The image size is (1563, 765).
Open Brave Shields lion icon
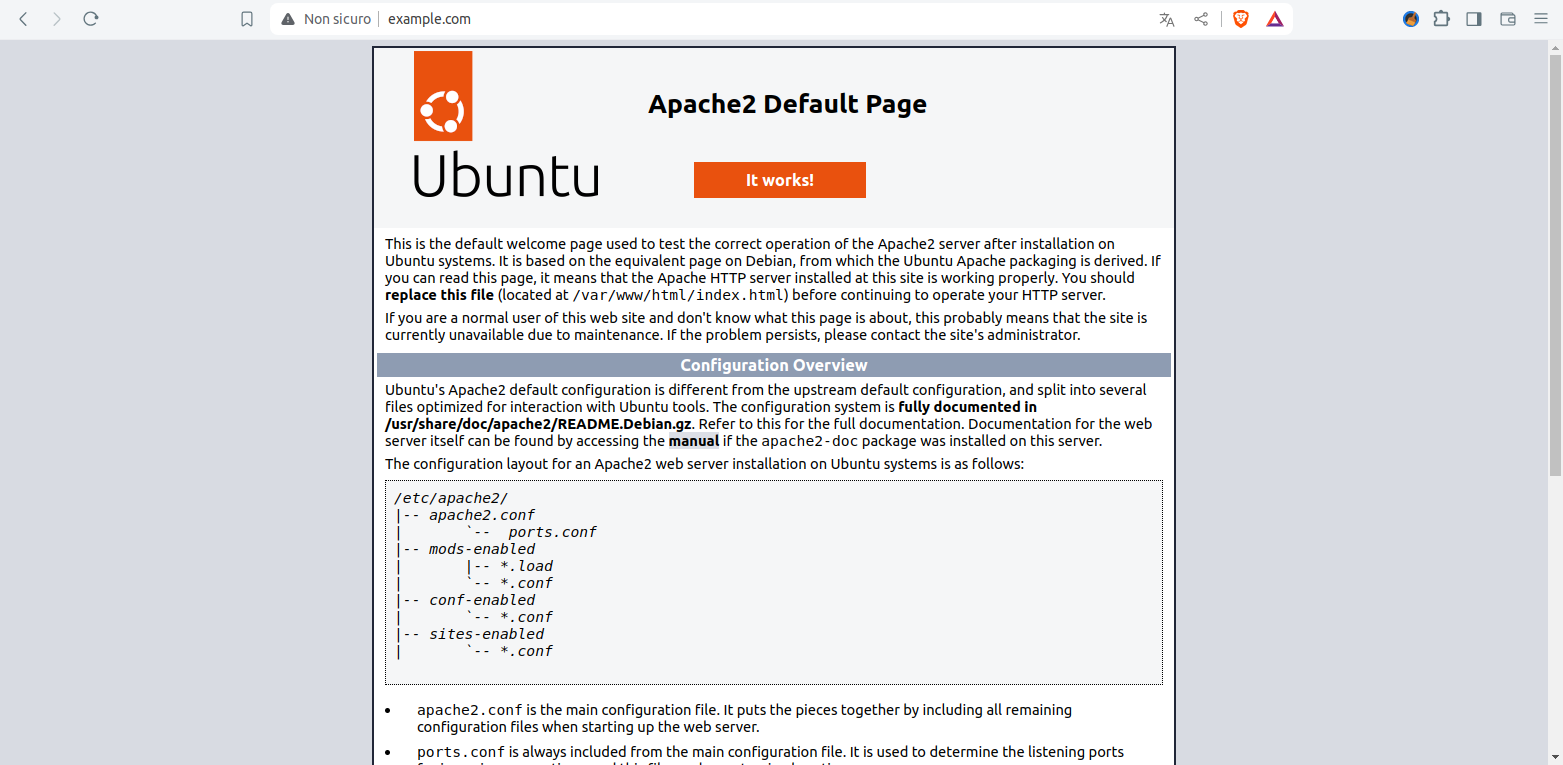(x=1241, y=19)
